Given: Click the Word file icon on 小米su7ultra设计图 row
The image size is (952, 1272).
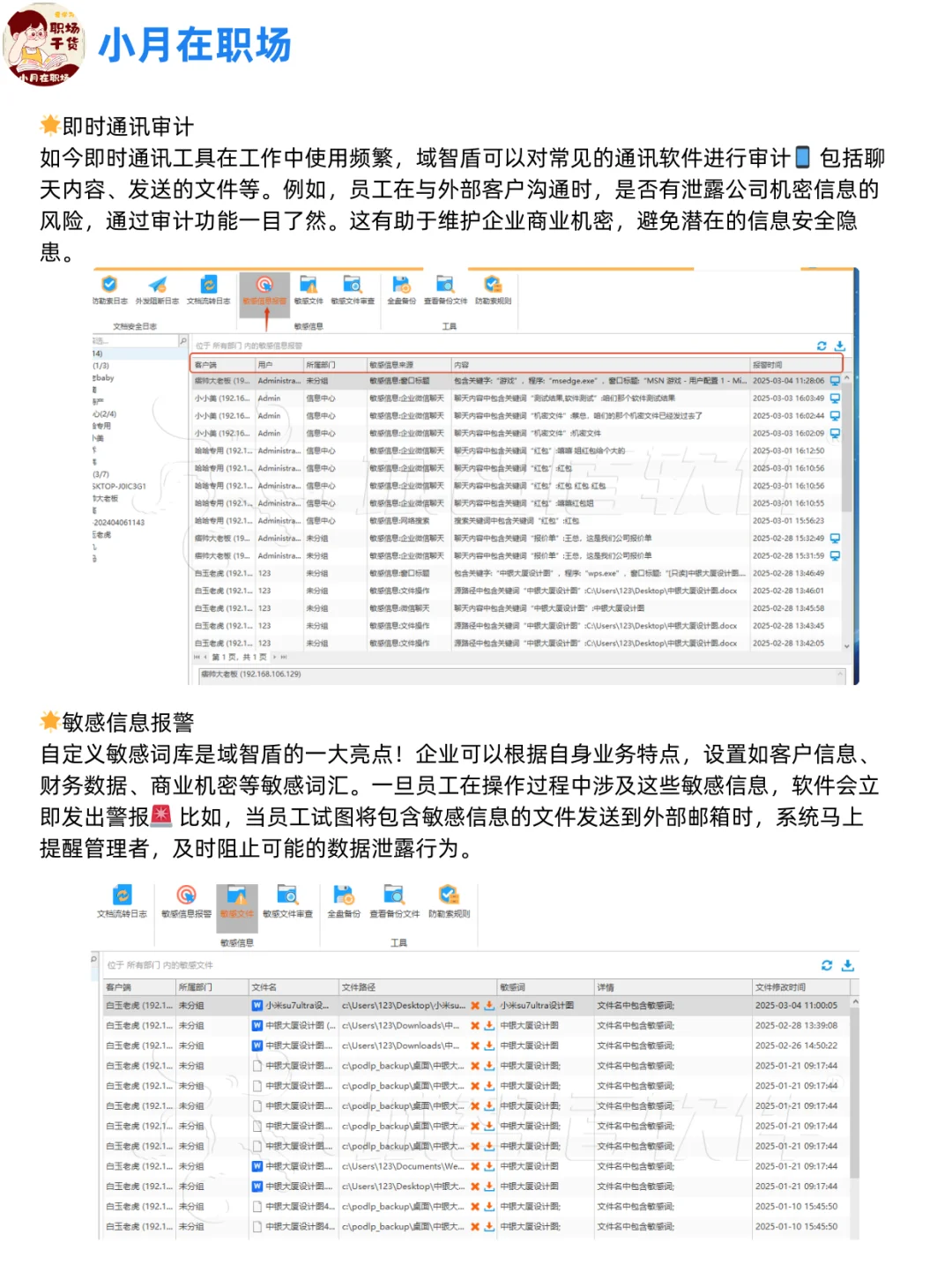Looking at the screenshot, I should [256, 1004].
